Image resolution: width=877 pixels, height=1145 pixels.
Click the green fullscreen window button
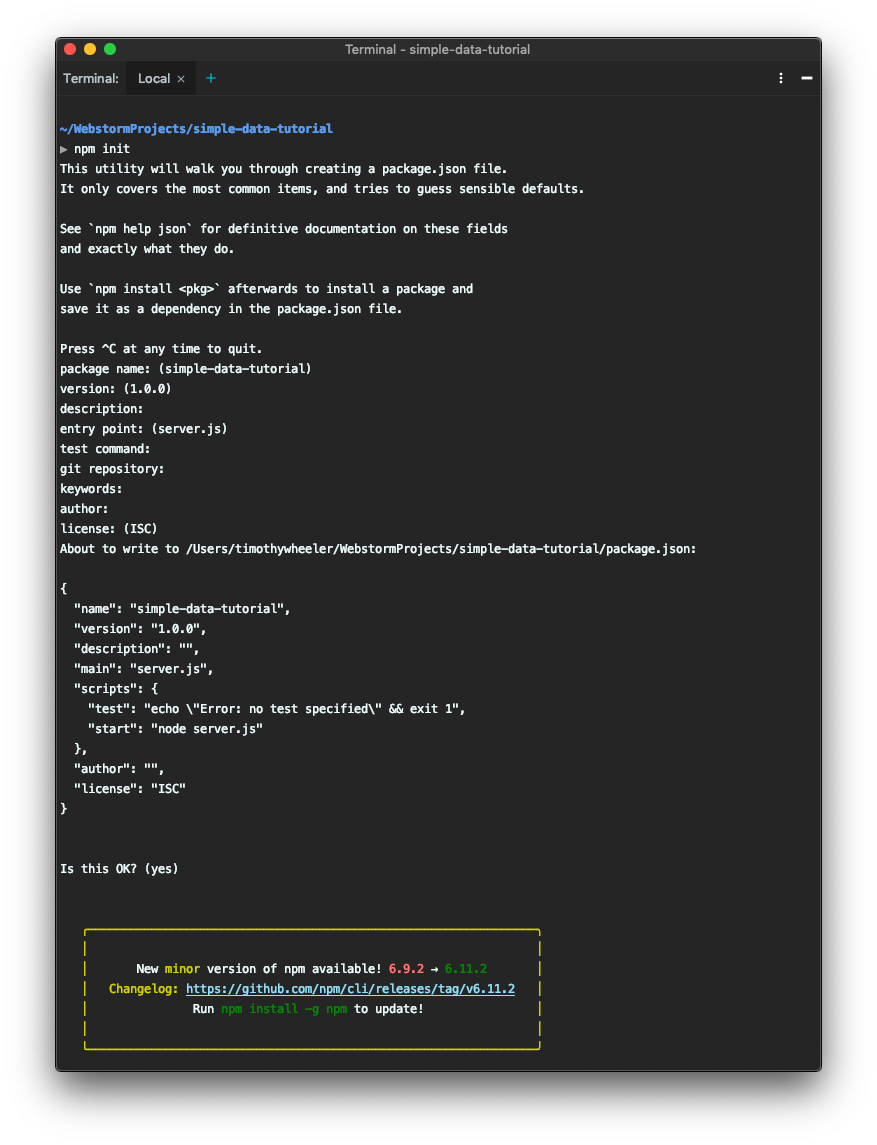[110, 49]
